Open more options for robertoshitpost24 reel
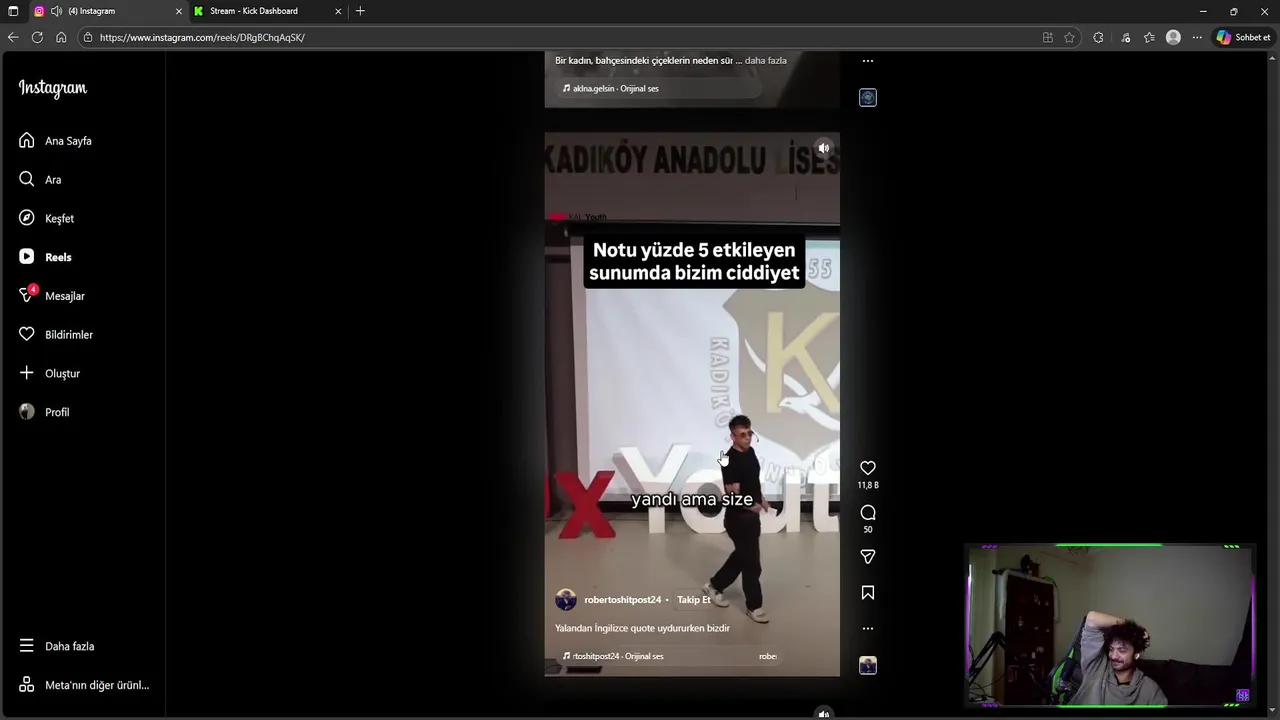The height and width of the screenshot is (720, 1280). click(x=868, y=629)
